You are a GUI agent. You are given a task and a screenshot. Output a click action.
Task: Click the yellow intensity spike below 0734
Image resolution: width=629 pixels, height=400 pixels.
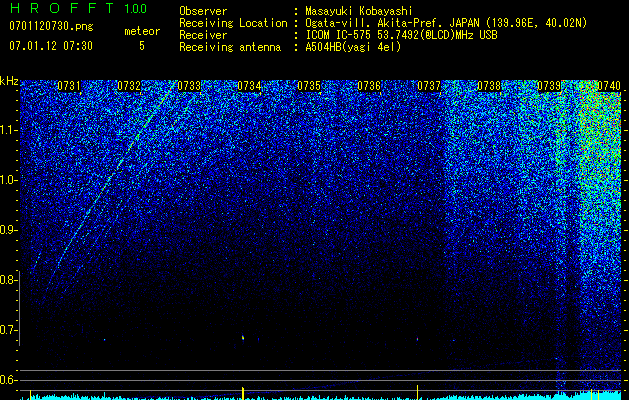pos(243,393)
